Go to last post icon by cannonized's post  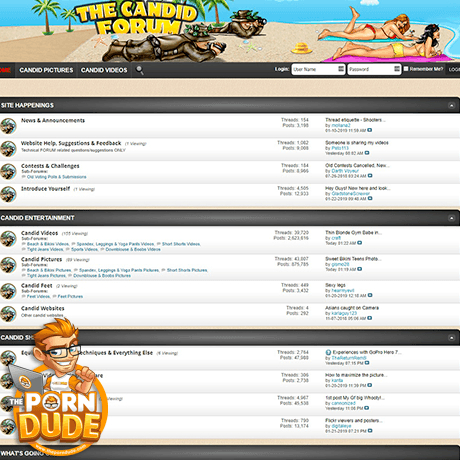click(367, 408)
